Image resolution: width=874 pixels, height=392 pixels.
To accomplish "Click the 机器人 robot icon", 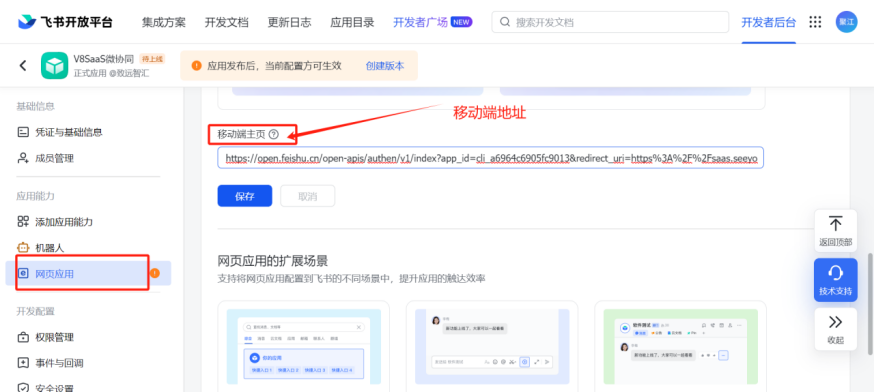I will pos(23,248).
